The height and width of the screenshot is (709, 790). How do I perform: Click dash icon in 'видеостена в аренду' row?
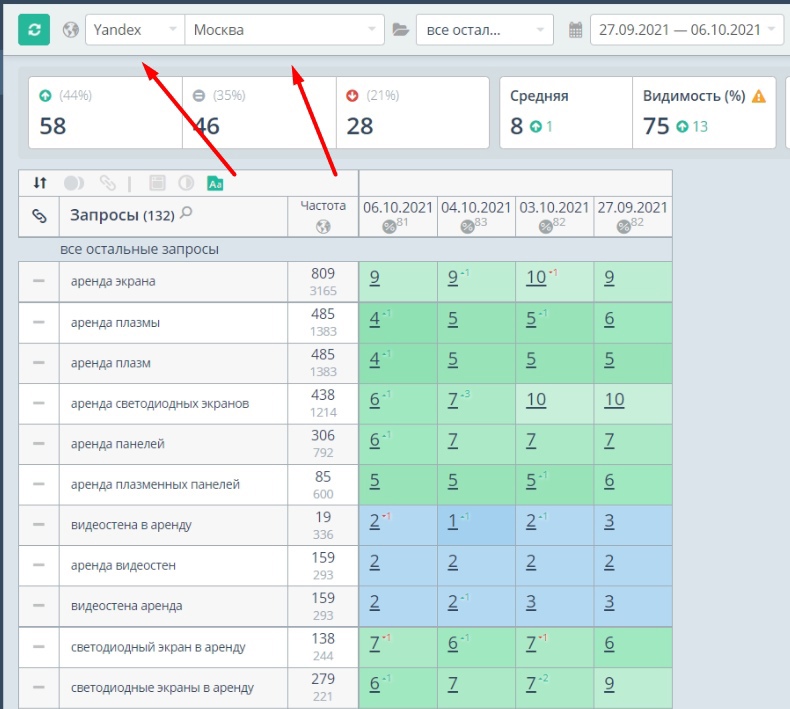tap(39, 525)
